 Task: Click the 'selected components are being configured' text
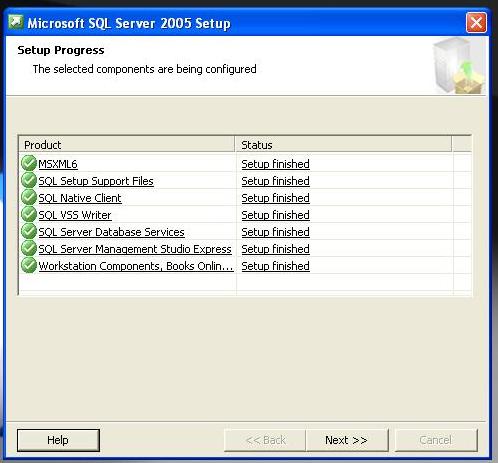[145, 69]
